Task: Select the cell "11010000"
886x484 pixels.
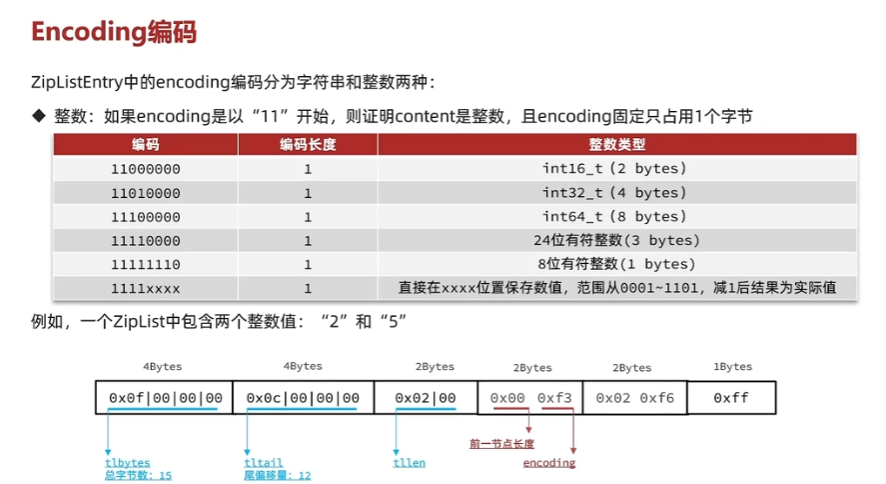Action: [146, 193]
